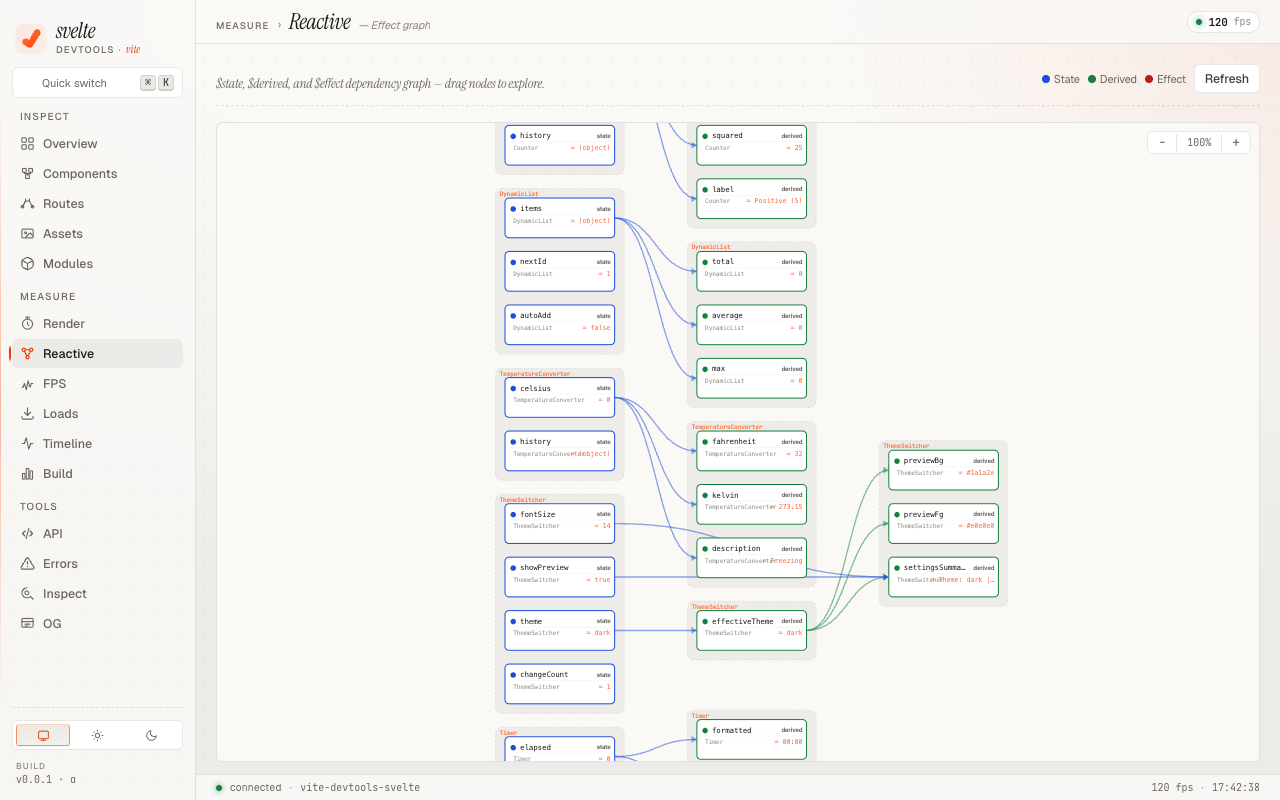Viewport: 1280px width, 800px height.
Task: Select the items state node
Action: click(x=560, y=218)
